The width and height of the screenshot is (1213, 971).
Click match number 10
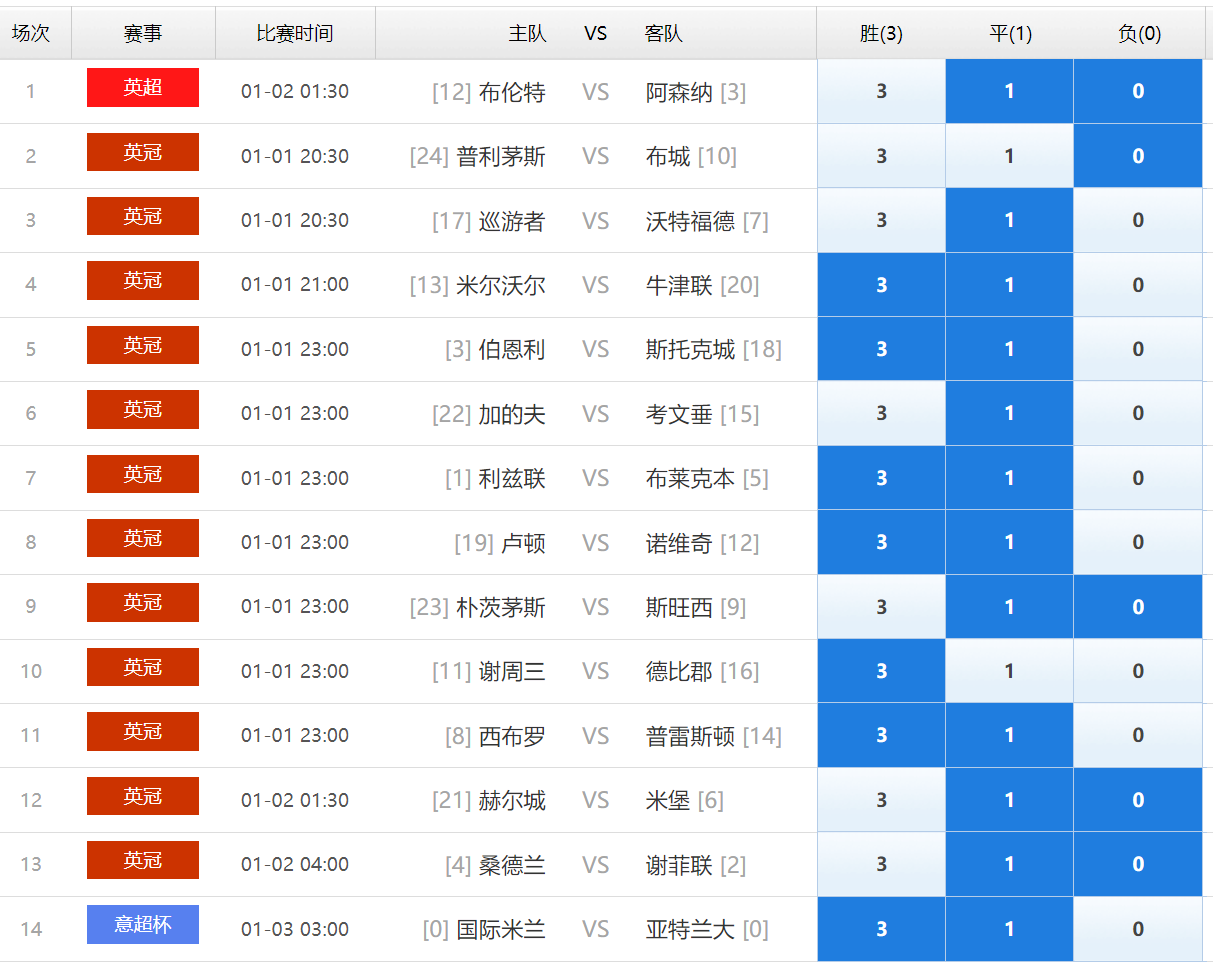coord(31,672)
